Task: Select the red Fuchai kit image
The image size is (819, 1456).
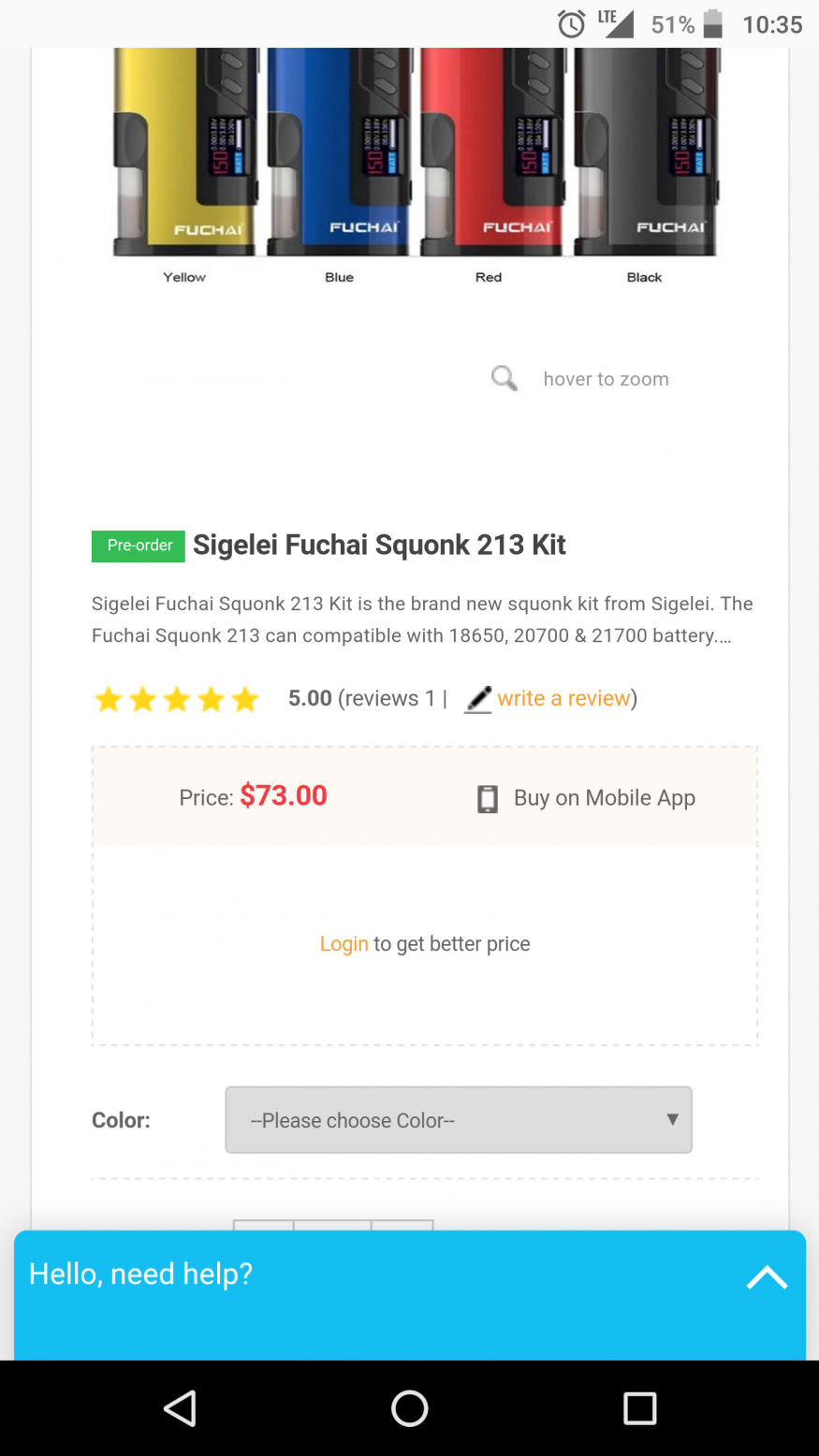Action: coord(491,154)
